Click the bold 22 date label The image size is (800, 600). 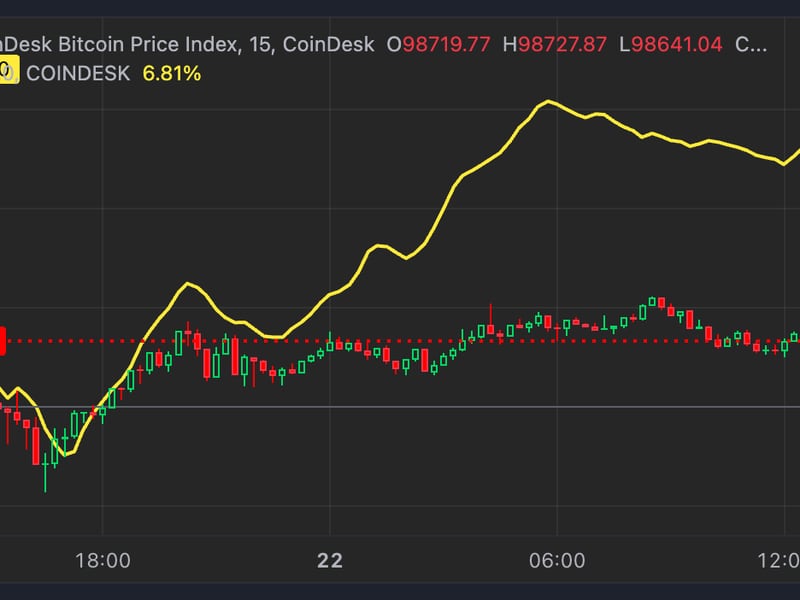point(329,560)
